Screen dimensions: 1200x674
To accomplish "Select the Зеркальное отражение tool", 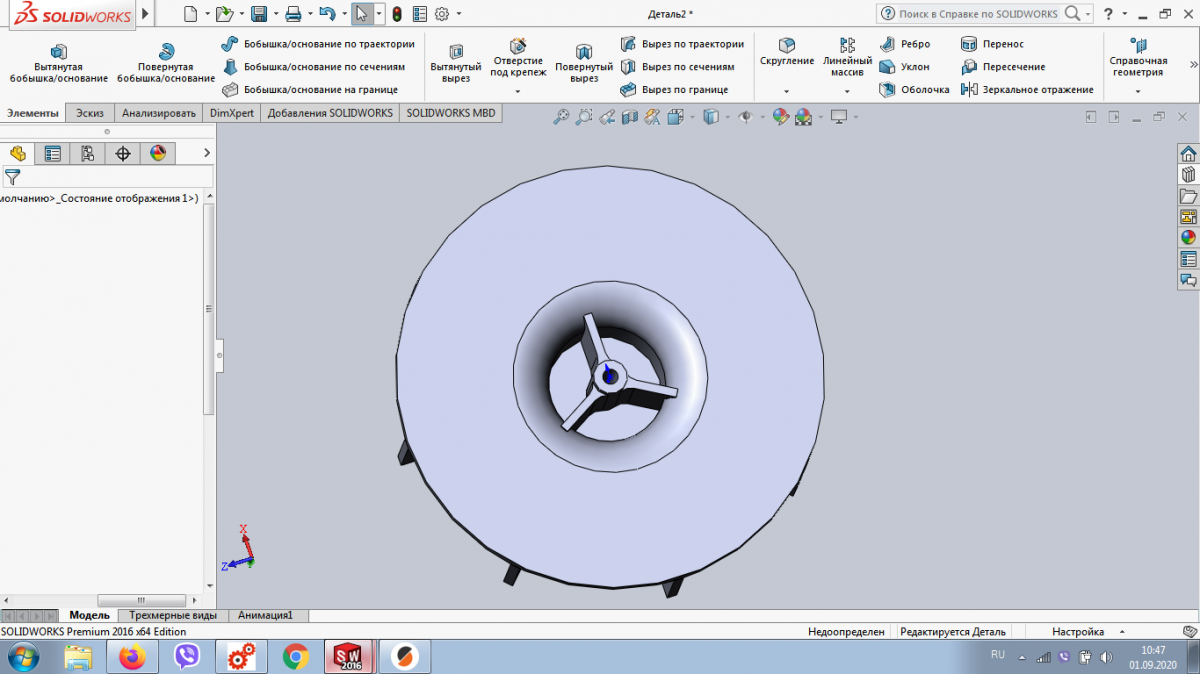I will 1028,90.
